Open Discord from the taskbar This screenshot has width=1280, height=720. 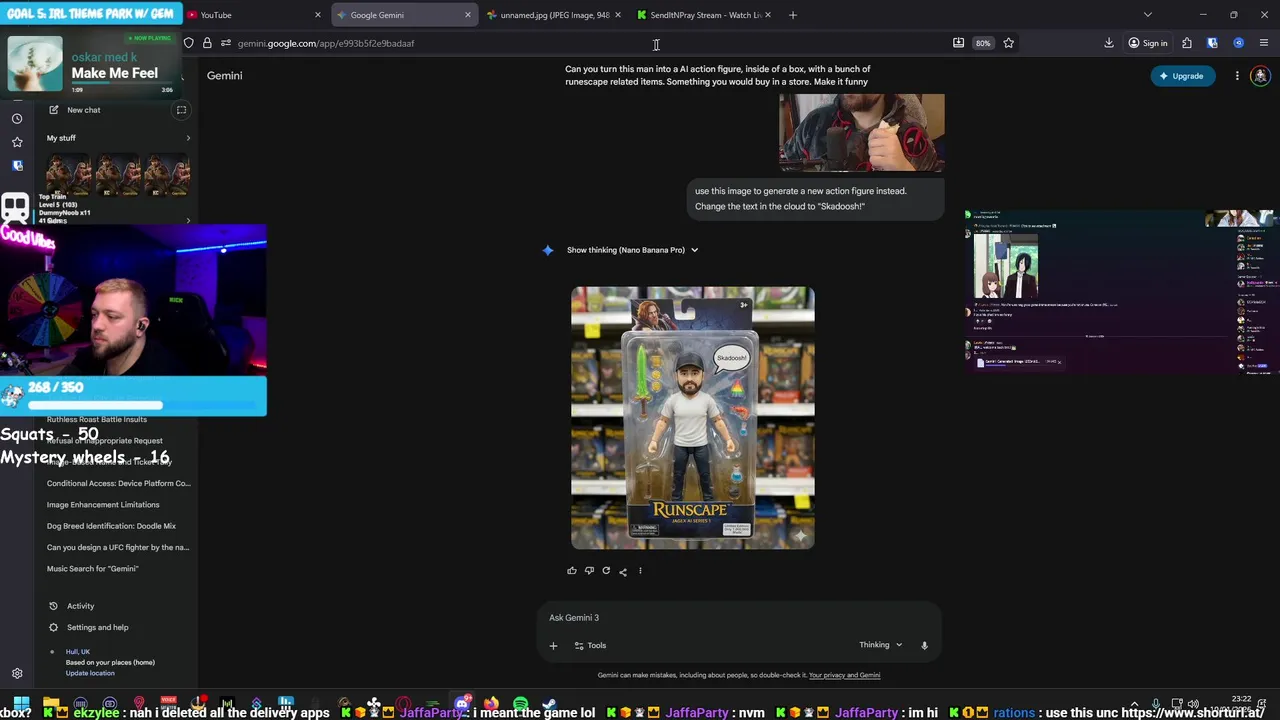pyautogui.click(x=462, y=704)
